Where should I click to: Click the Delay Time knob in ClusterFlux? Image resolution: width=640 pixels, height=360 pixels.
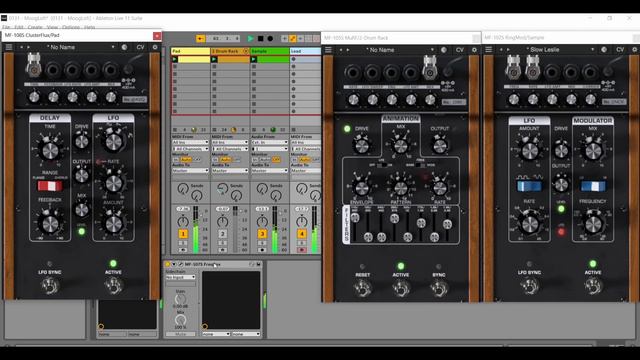click(50, 151)
